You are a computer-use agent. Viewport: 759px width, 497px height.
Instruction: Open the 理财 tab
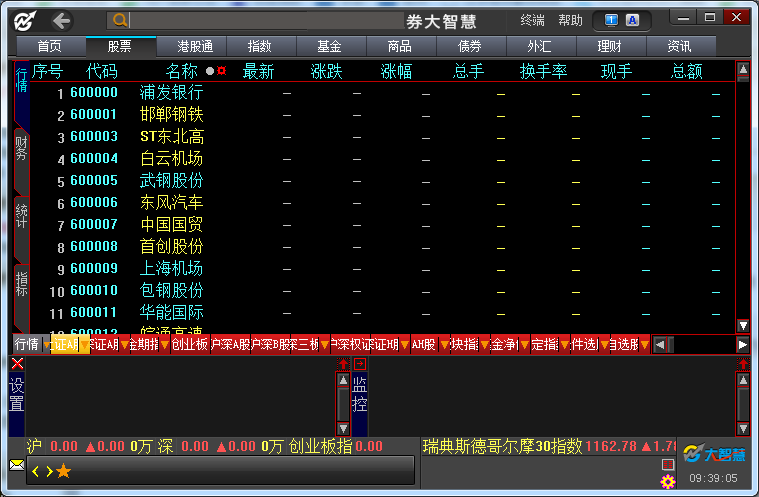pyautogui.click(x=611, y=46)
